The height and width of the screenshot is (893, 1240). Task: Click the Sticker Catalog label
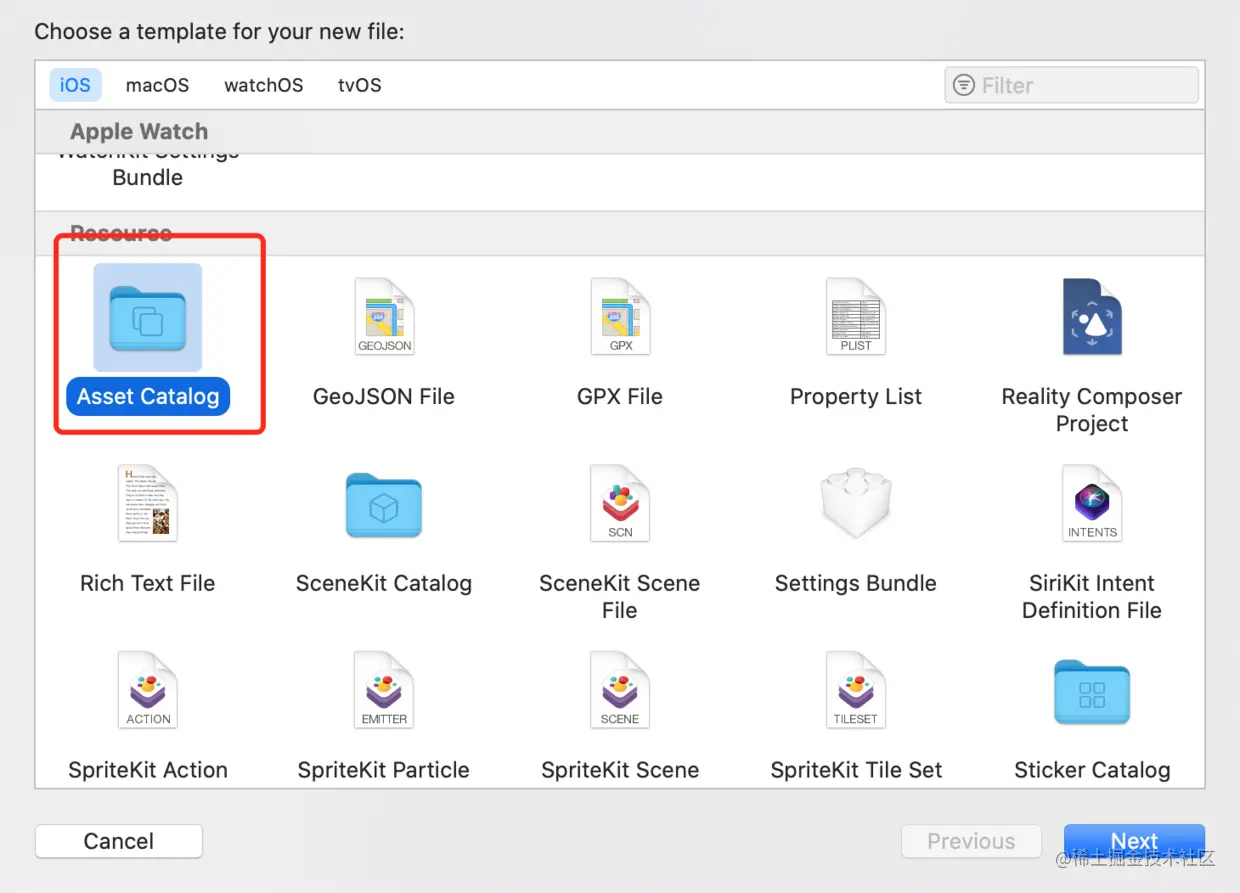click(x=1092, y=770)
